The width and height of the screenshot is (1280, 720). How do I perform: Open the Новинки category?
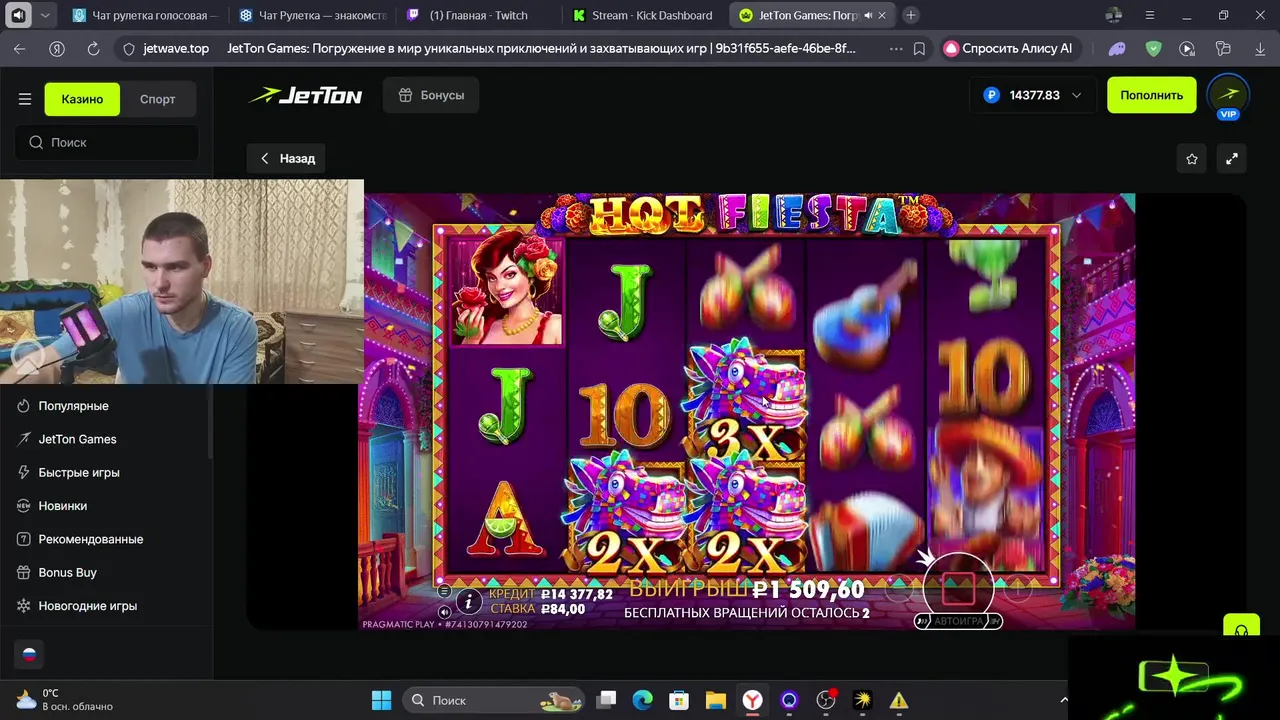click(62, 506)
